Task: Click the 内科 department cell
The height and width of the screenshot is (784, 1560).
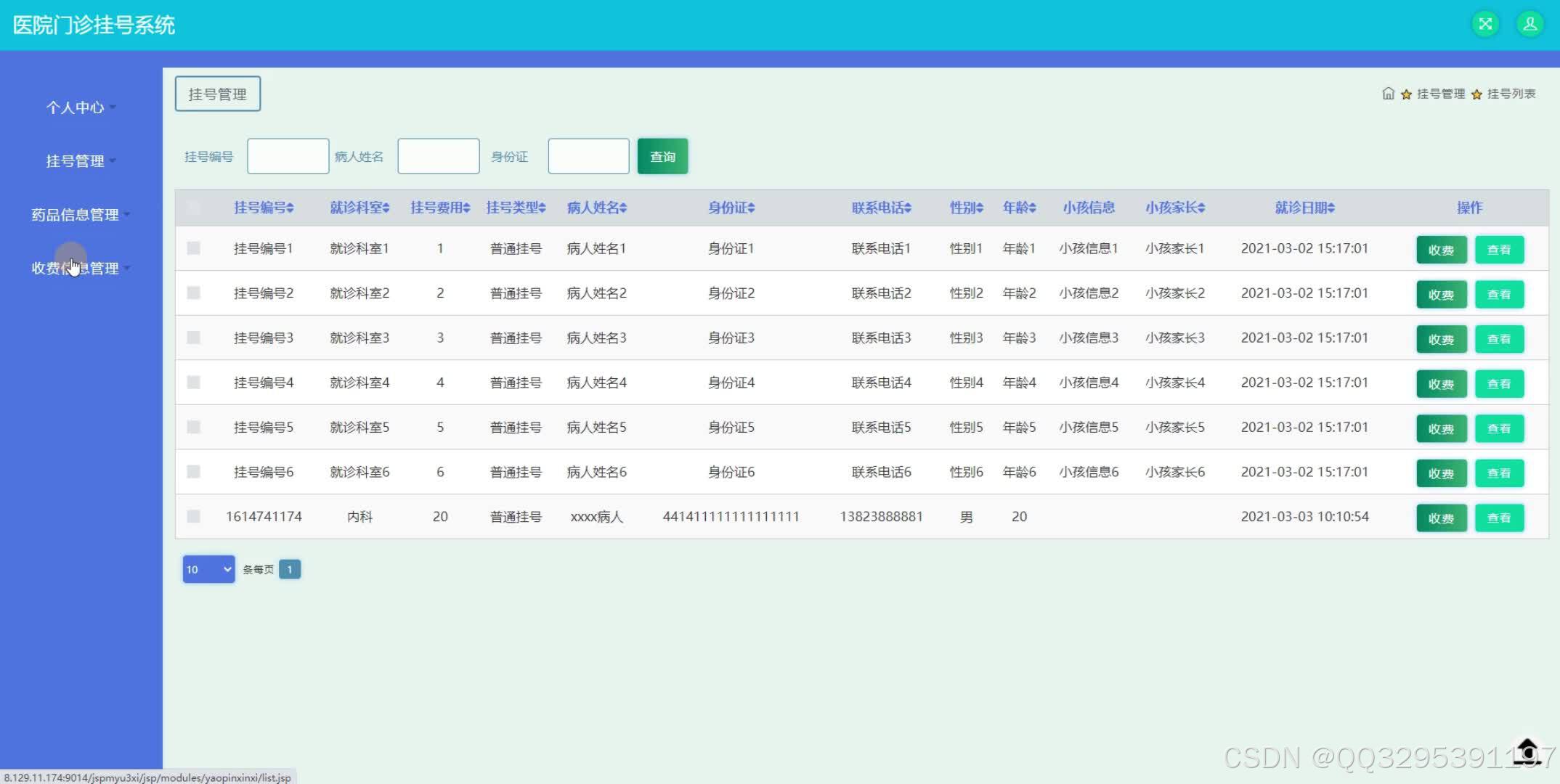Action: (359, 517)
